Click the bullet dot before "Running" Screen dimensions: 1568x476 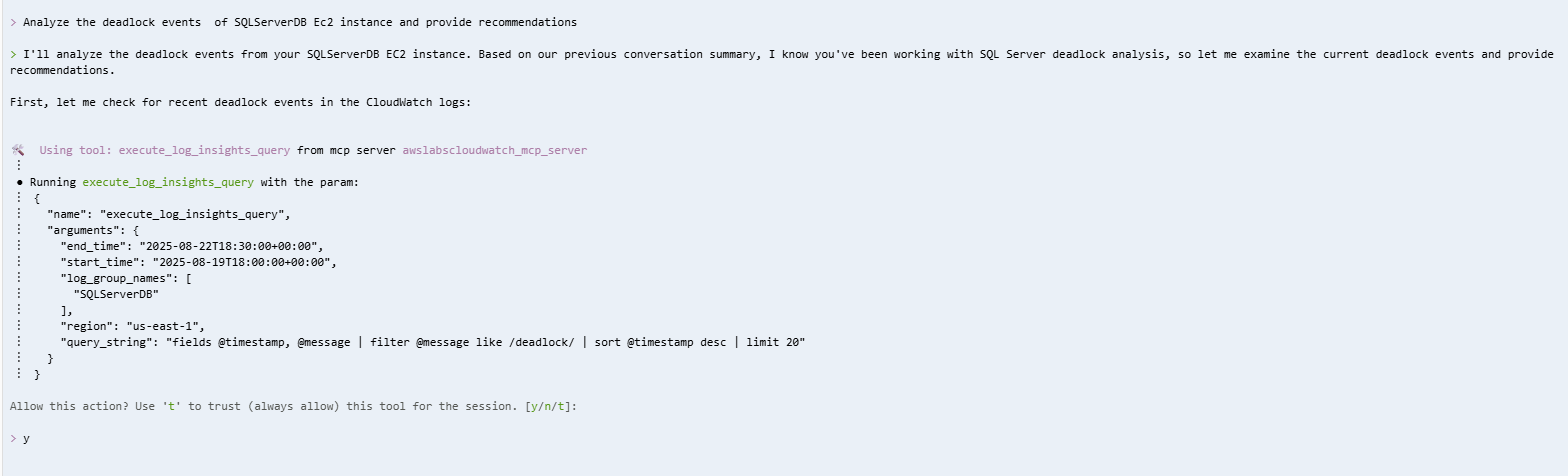point(20,183)
